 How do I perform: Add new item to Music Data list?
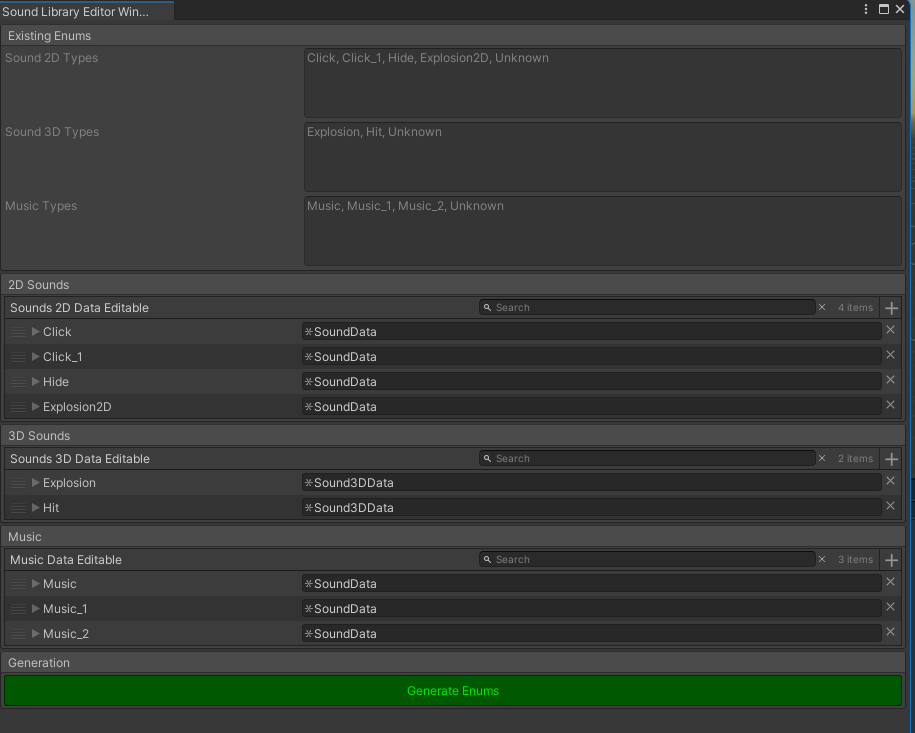(x=892, y=560)
